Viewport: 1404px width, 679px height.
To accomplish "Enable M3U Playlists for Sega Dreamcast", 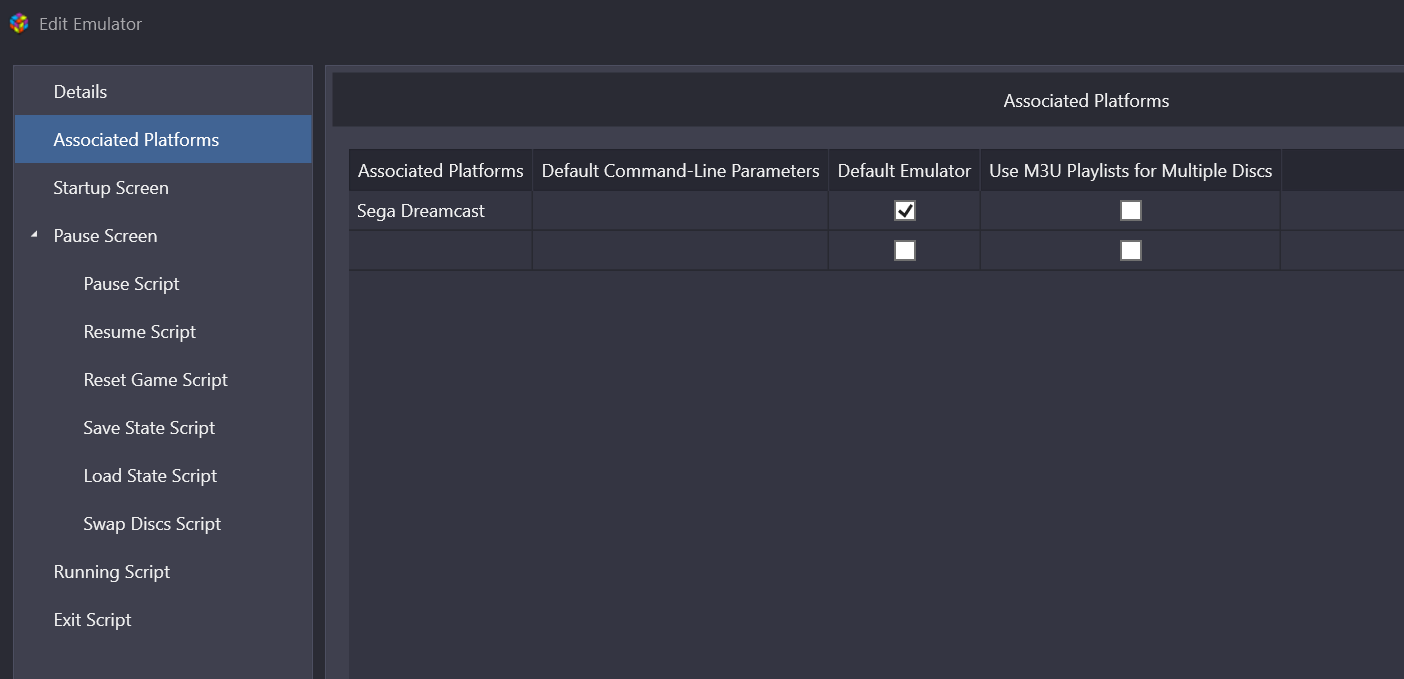I will click(x=1130, y=211).
